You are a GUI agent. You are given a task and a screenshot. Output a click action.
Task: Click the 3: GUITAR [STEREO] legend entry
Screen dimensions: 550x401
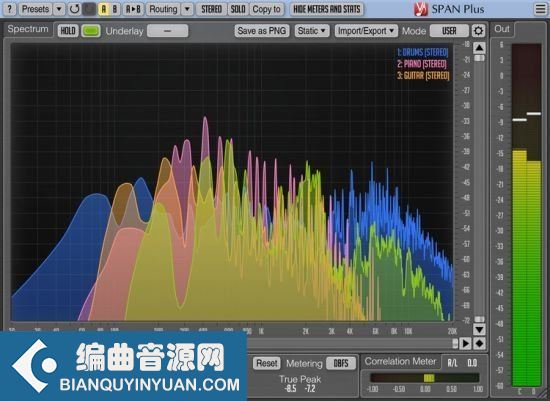pyautogui.click(x=423, y=75)
